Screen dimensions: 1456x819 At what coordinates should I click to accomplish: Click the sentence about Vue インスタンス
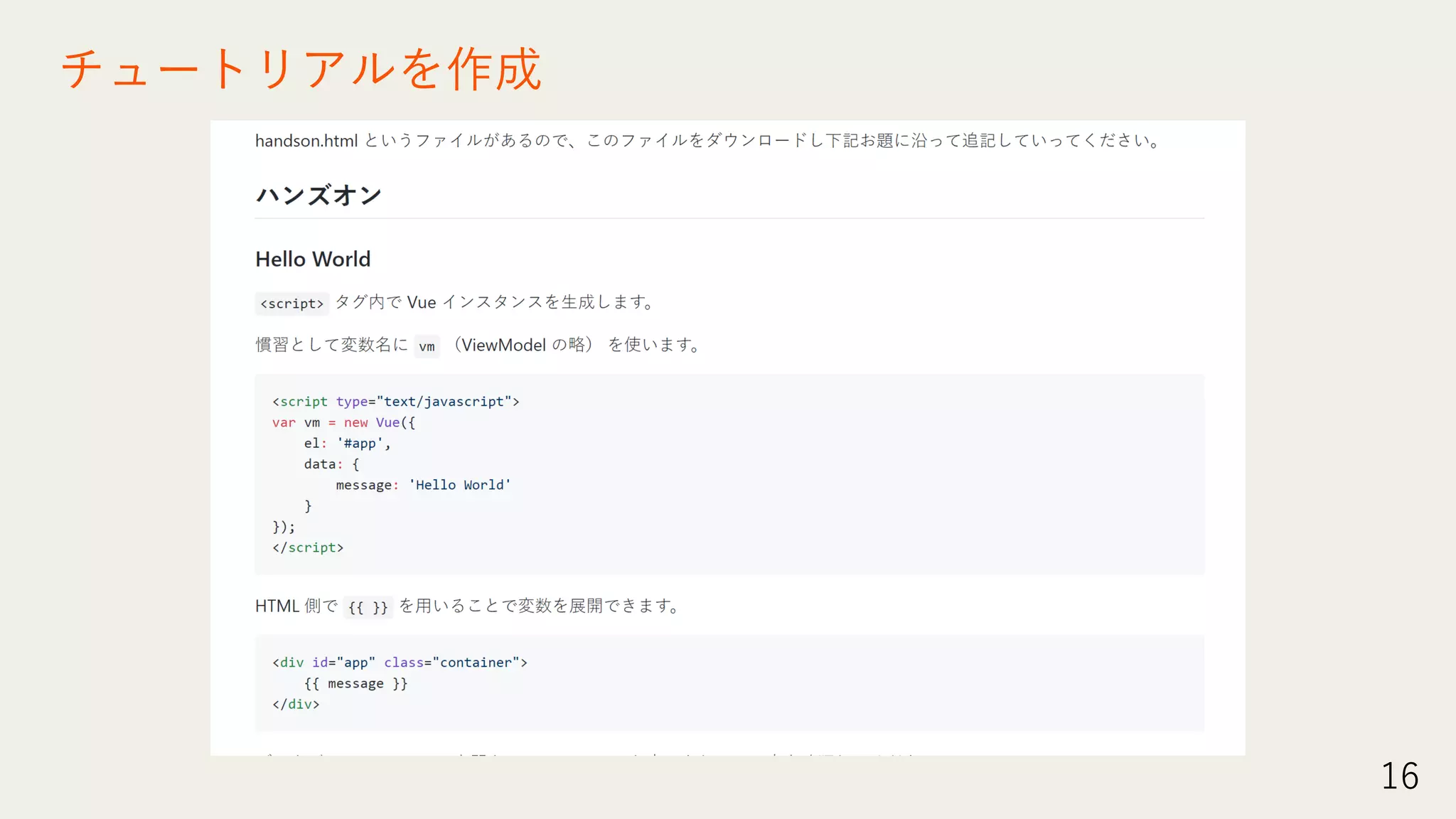pyautogui.click(x=495, y=302)
